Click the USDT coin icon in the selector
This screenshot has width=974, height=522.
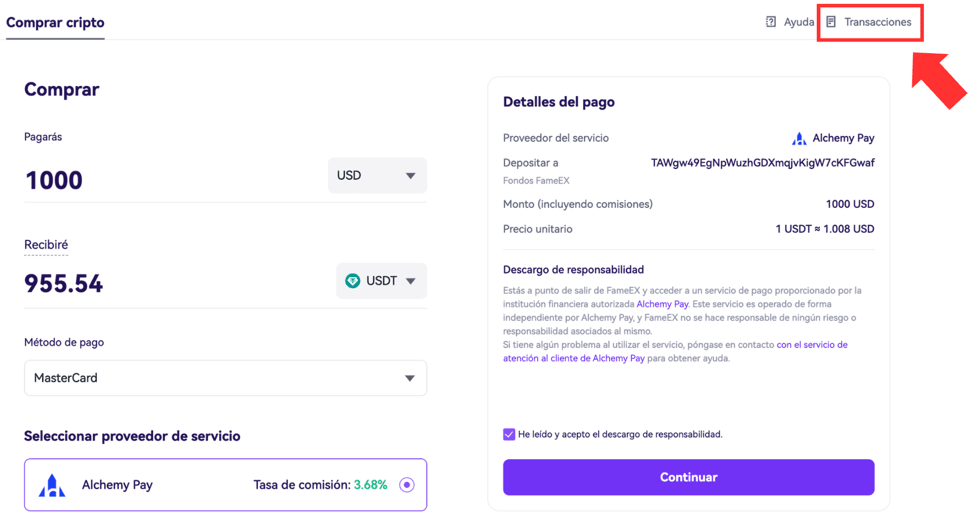click(x=352, y=281)
